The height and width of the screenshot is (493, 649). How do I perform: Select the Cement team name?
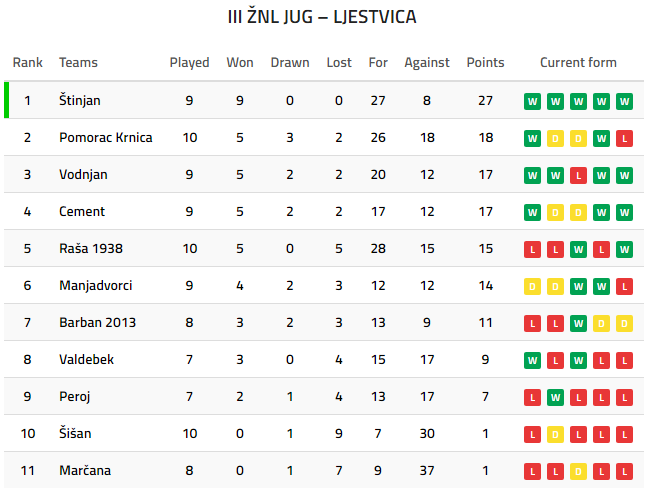pos(82,212)
